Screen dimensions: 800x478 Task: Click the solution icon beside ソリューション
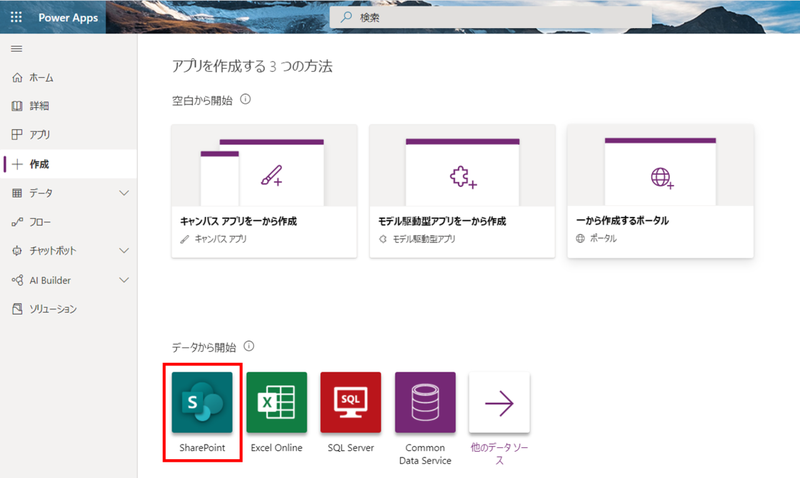[x=17, y=309]
